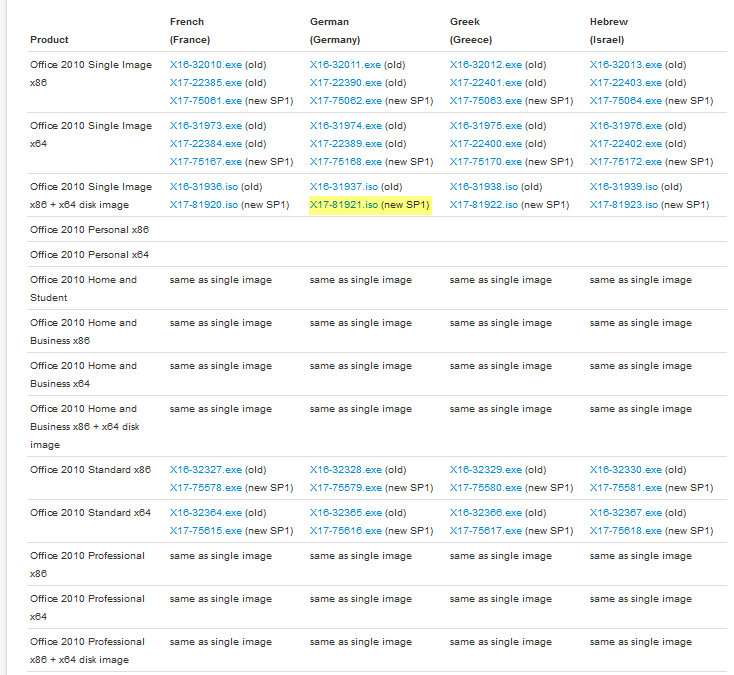
Task: Select the Office 2010 Personal x64 row label
Action: click(x=89, y=255)
